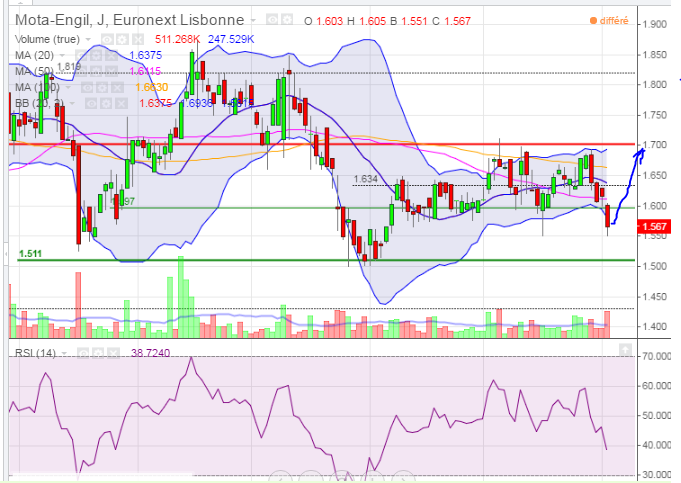Select the red horizontal resistance line at 1.700
The height and width of the screenshot is (483, 681).
pyautogui.click(x=321, y=144)
